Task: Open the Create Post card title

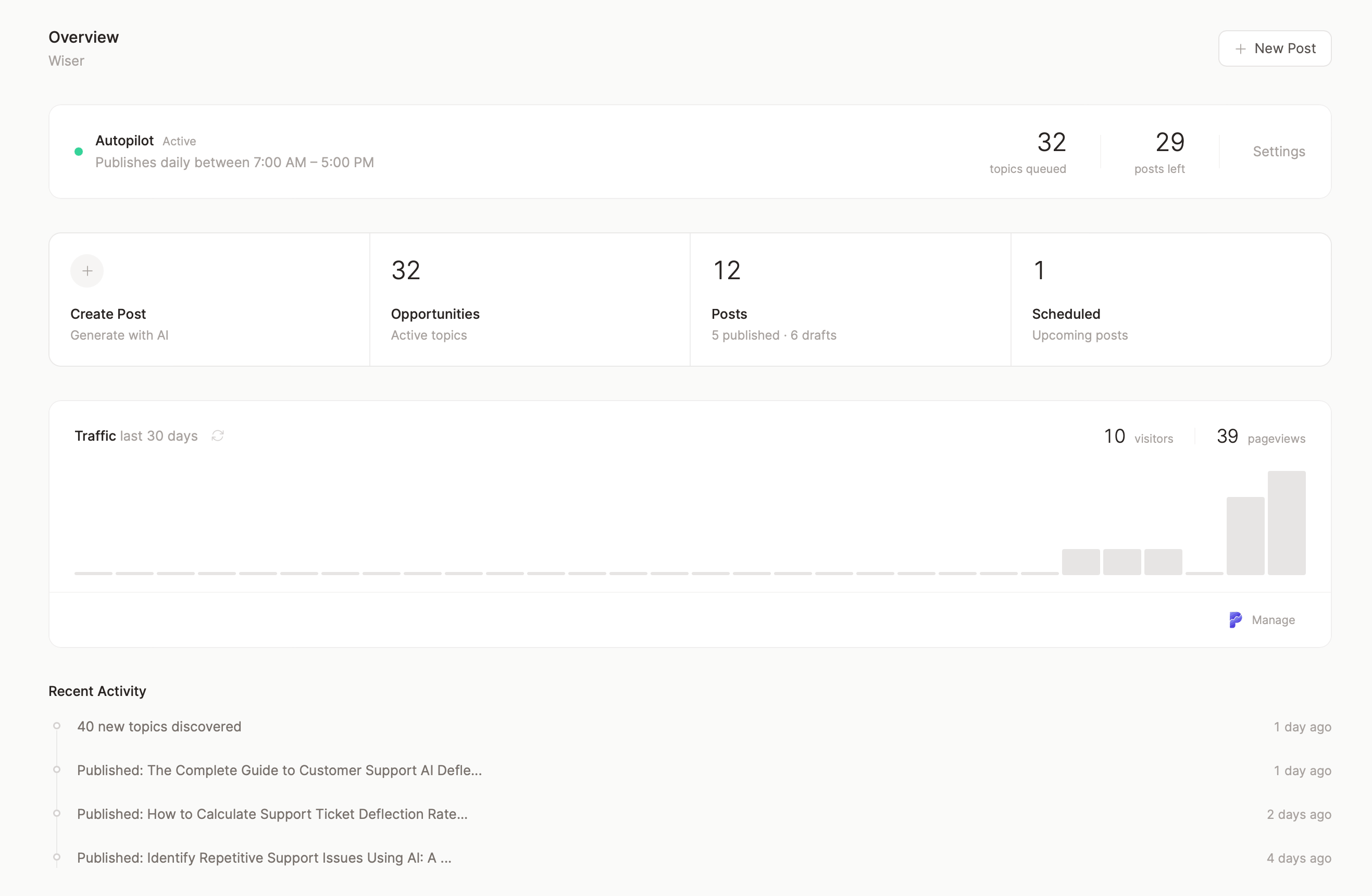Action: 108,314
